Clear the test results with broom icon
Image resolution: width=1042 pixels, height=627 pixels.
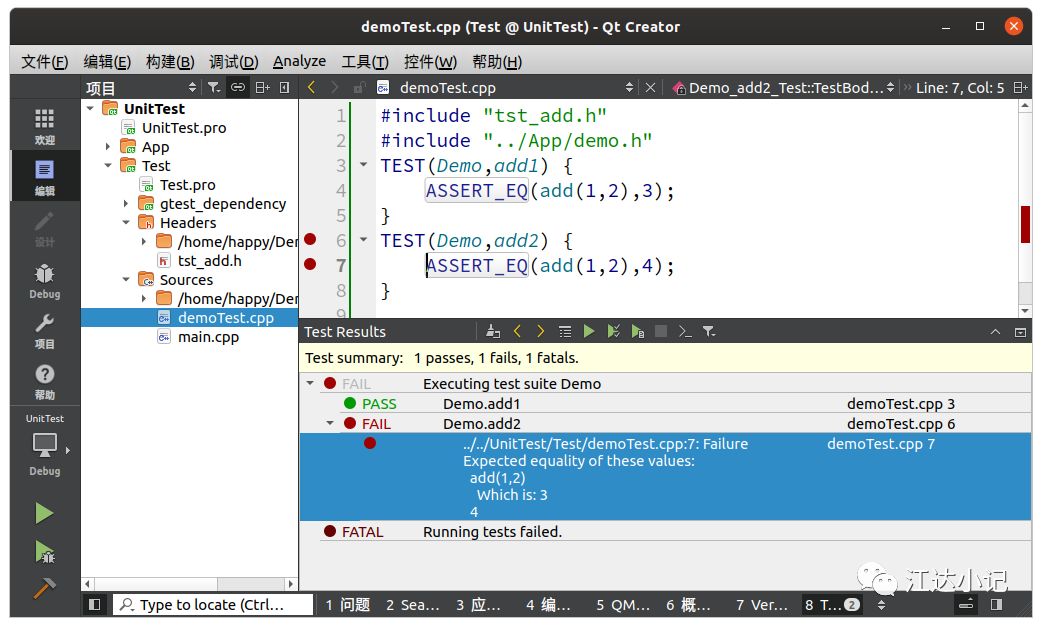tap(492, 331)
